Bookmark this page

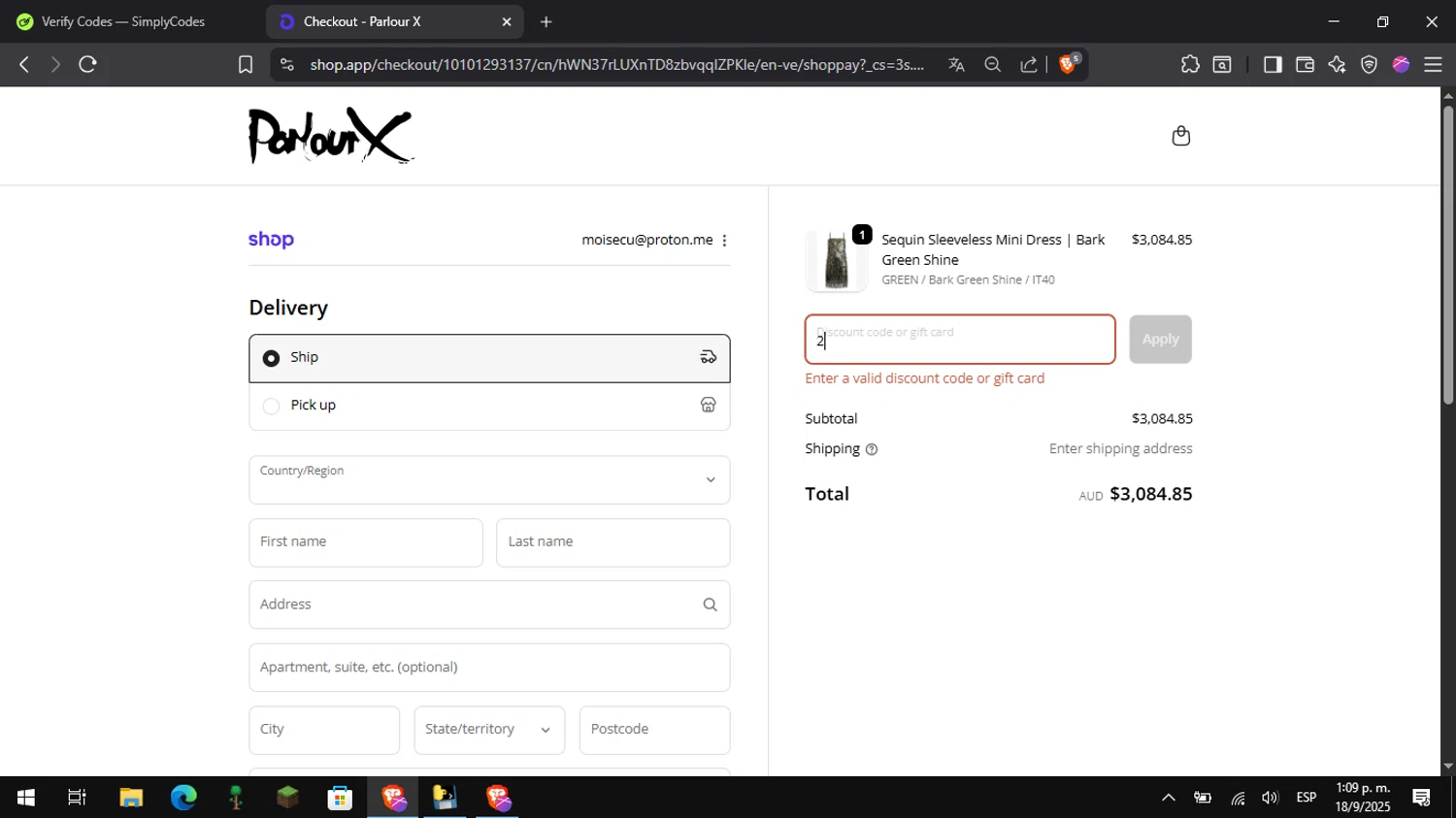coord(246,65)
